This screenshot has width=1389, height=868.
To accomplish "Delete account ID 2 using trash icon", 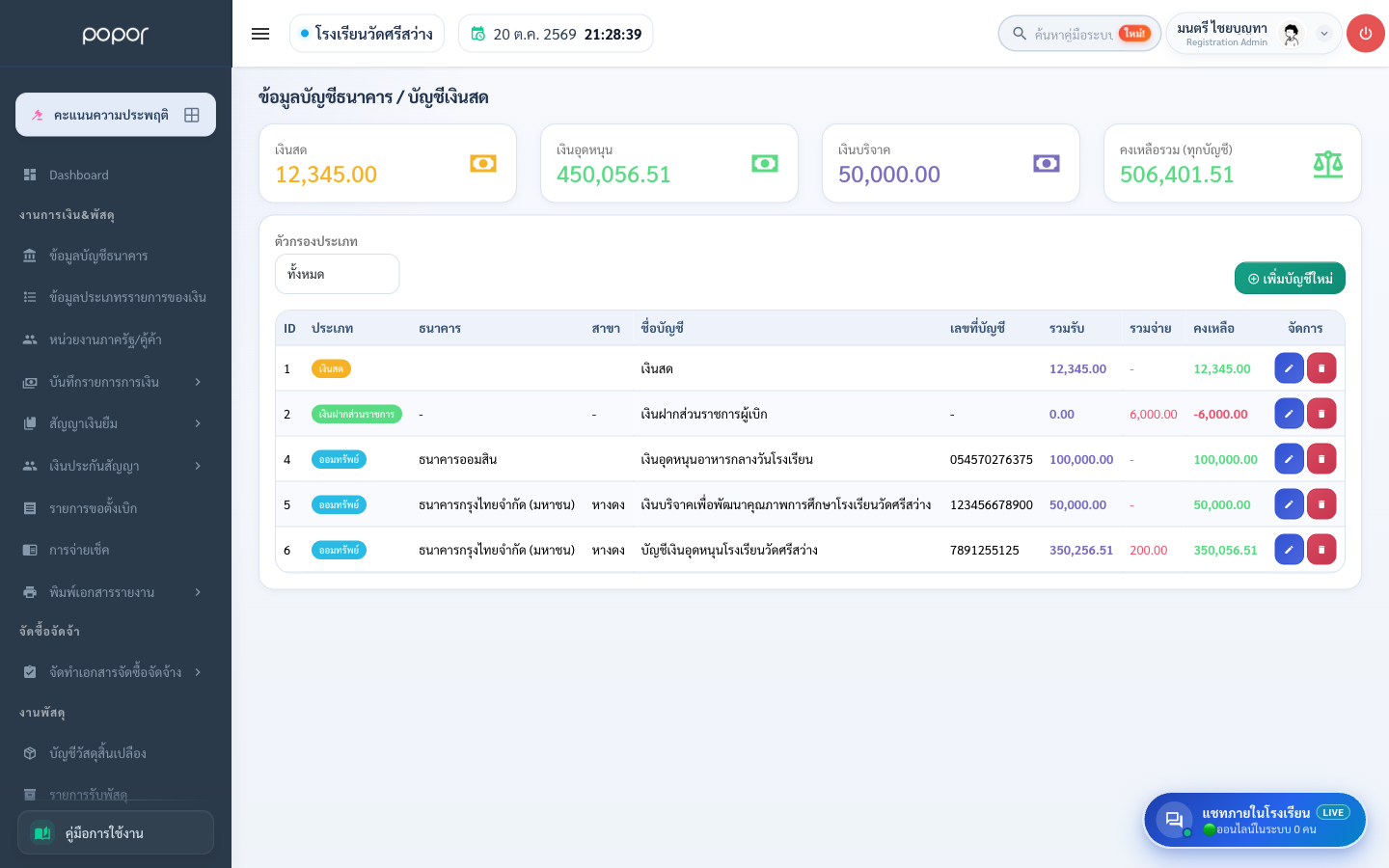I will click(x=1321, y=414).
